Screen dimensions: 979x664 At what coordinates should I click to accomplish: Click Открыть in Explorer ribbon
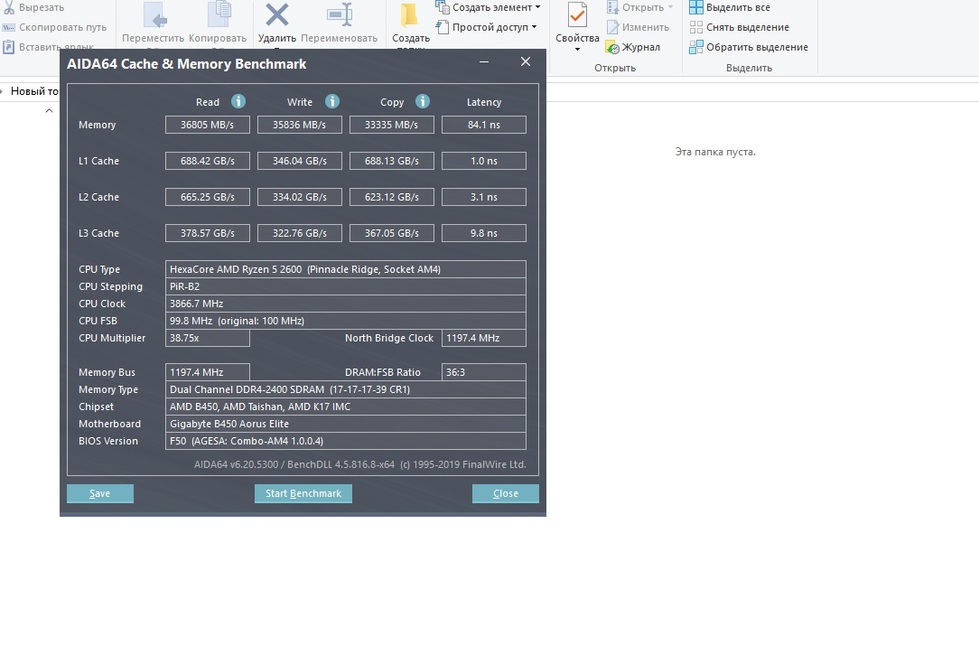640,7
